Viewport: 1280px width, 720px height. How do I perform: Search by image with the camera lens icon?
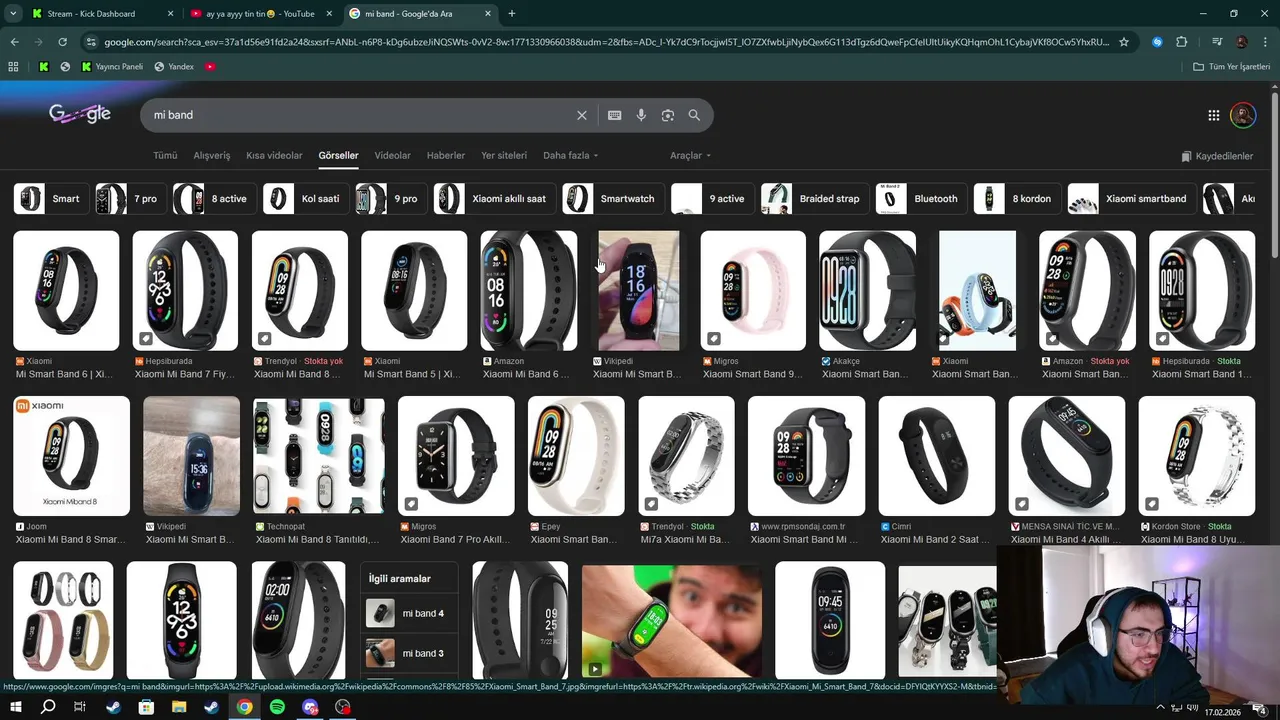click(x=668, y=115)
